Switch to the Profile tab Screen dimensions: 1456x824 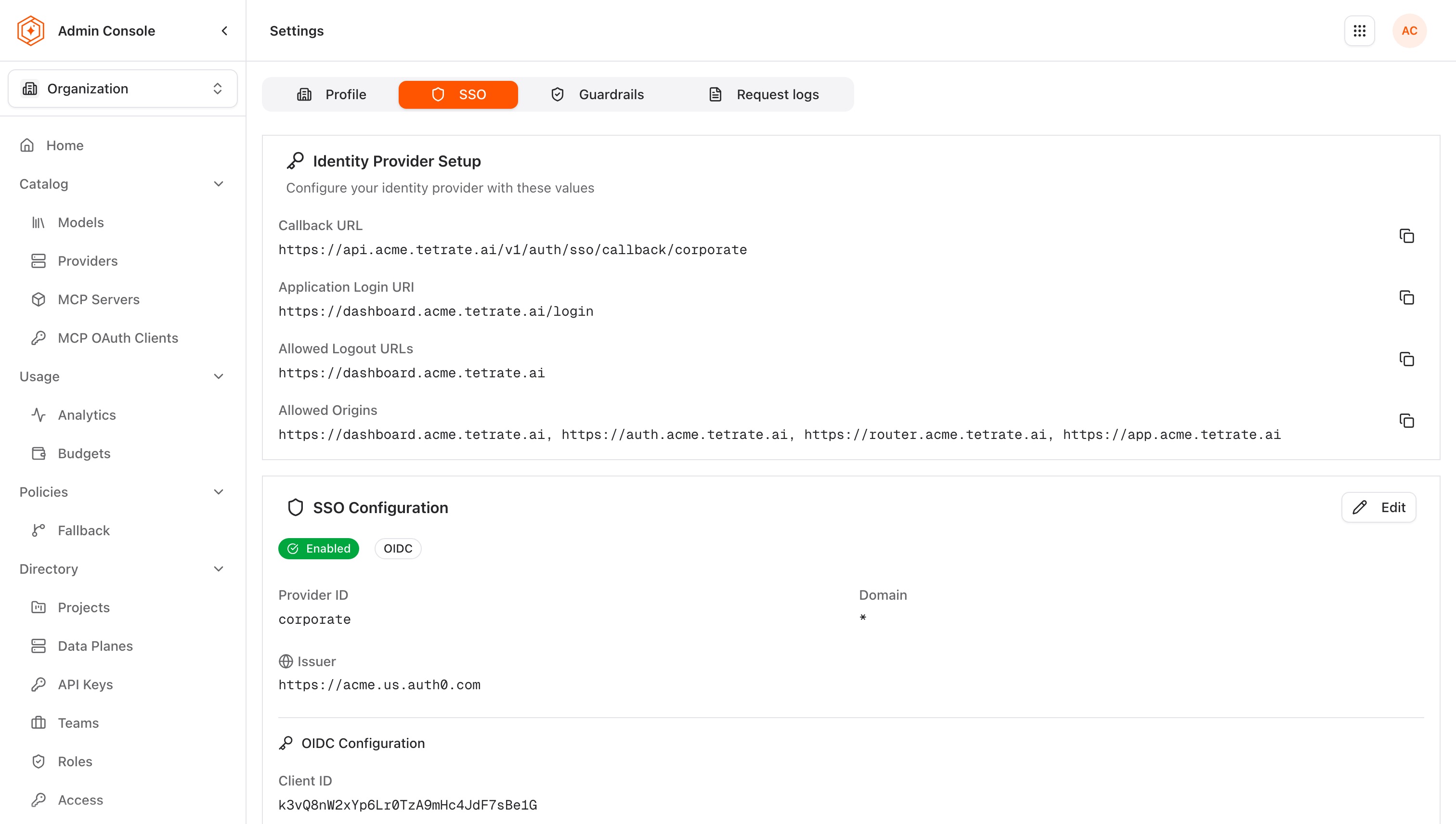[x=331, y=94]
